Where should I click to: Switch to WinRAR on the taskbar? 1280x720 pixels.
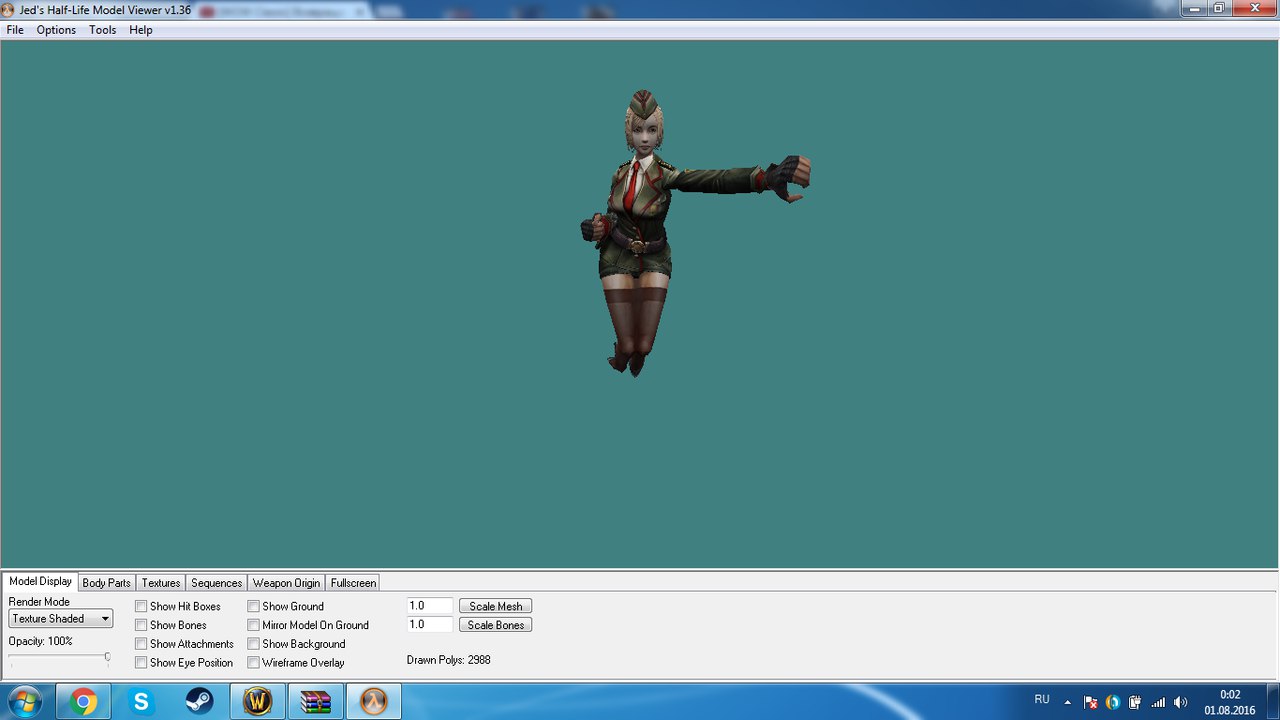coord(315,702)
